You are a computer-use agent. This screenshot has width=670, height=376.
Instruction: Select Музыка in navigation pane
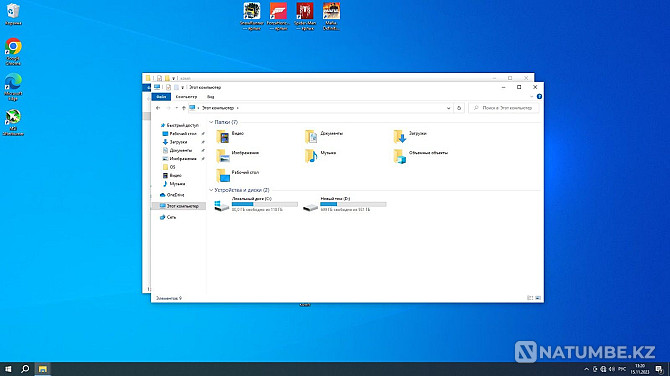[x=174, y=184]
